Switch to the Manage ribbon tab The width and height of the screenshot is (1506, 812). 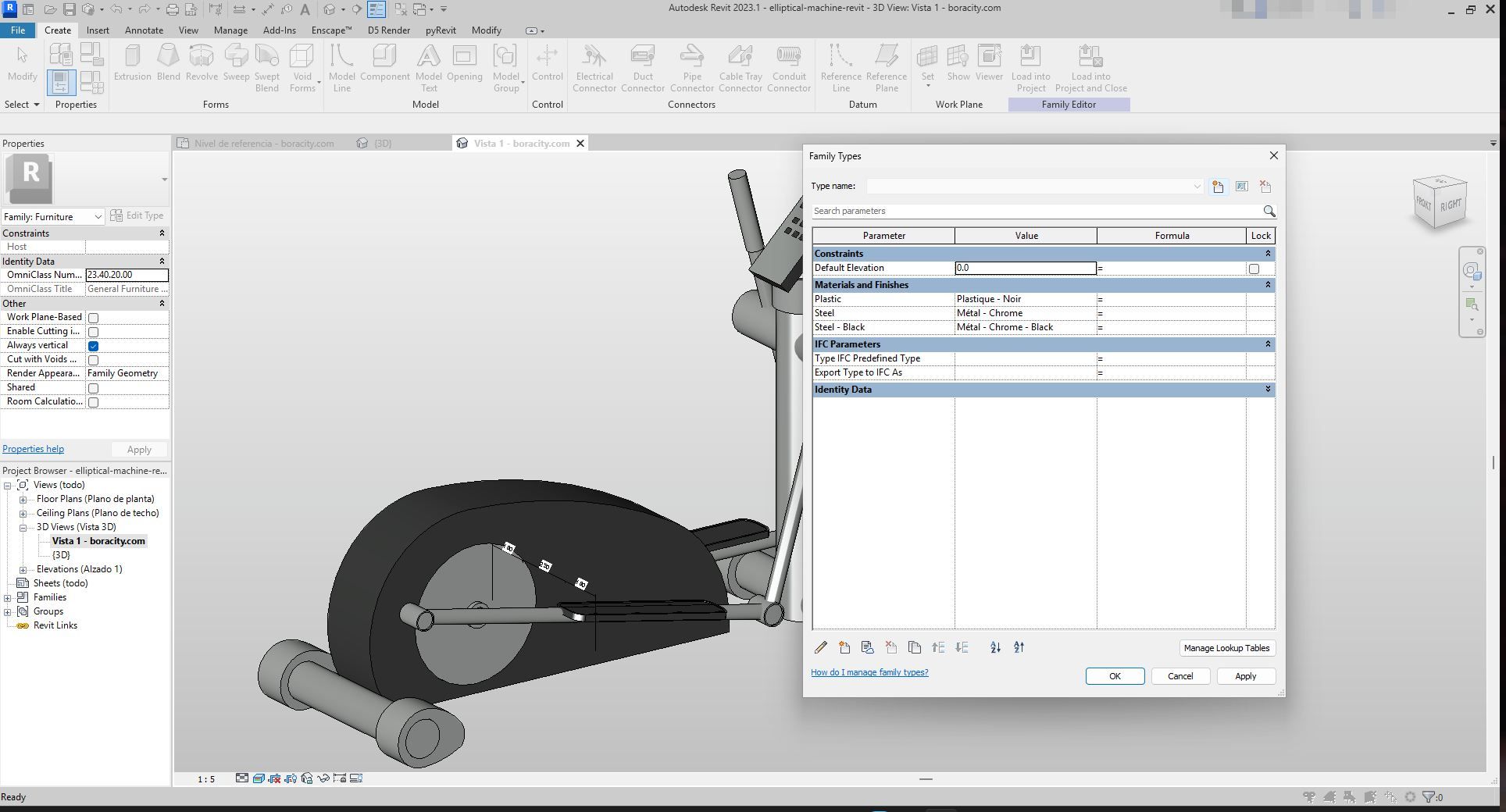coord(230,30)
